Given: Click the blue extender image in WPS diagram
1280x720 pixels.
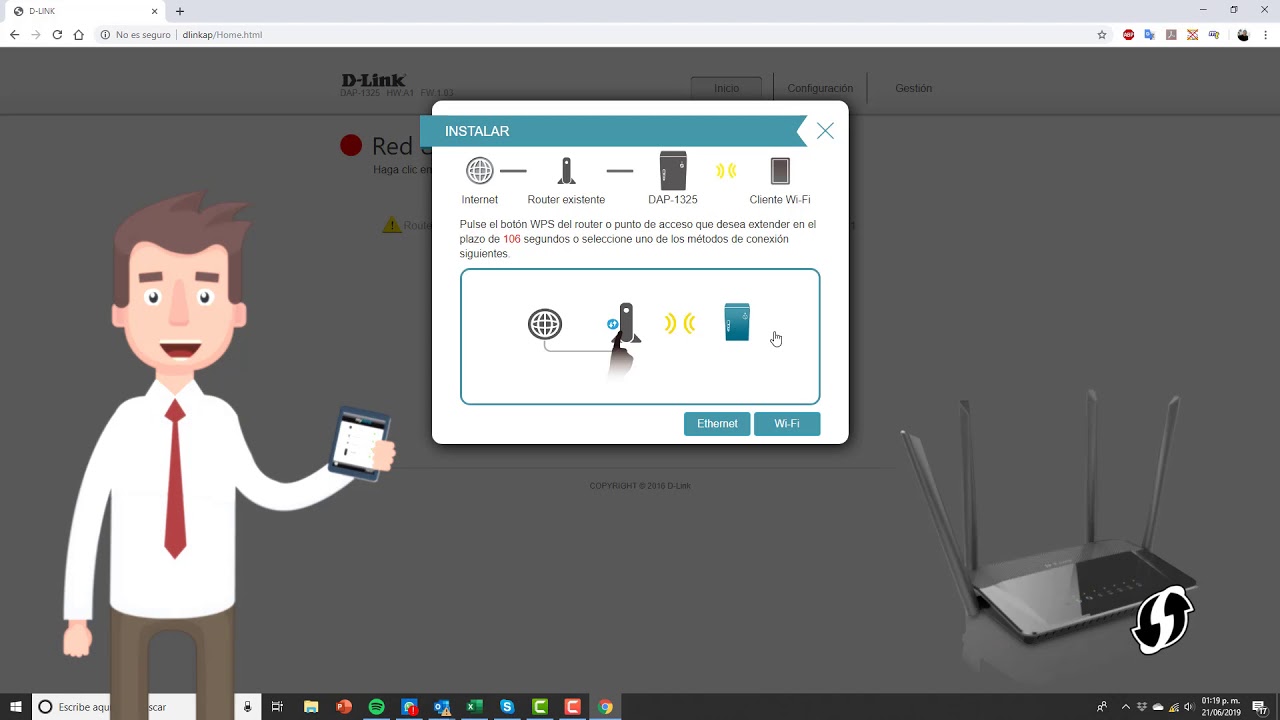Looking at the screenshot, I should point(737,322).
